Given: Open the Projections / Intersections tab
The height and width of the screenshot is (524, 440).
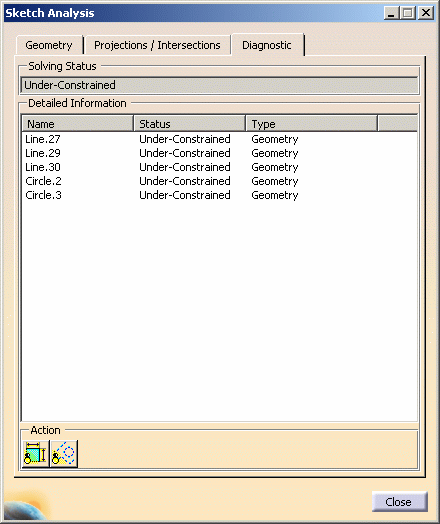Looking at the screenshot, I should 157,45.
